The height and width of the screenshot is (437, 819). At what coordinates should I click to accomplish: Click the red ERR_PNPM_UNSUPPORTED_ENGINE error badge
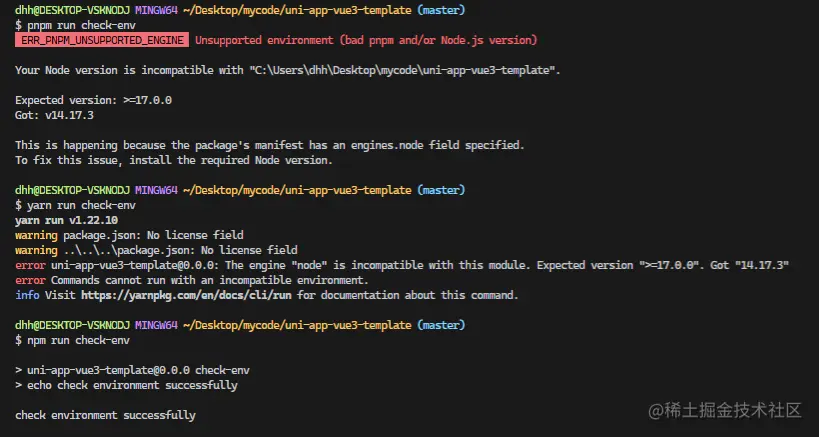pyautogui.click(x=102, y=40)
